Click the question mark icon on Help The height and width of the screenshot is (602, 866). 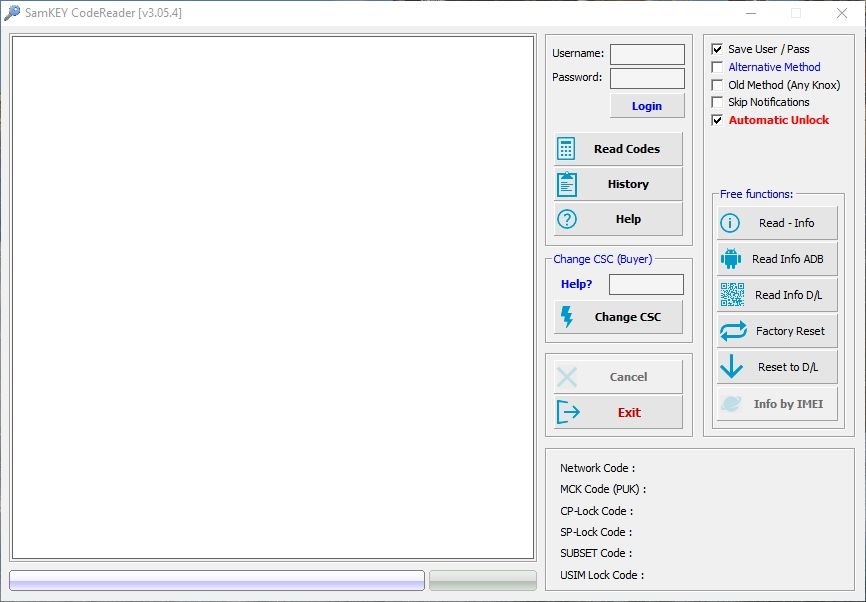point(567,219)
